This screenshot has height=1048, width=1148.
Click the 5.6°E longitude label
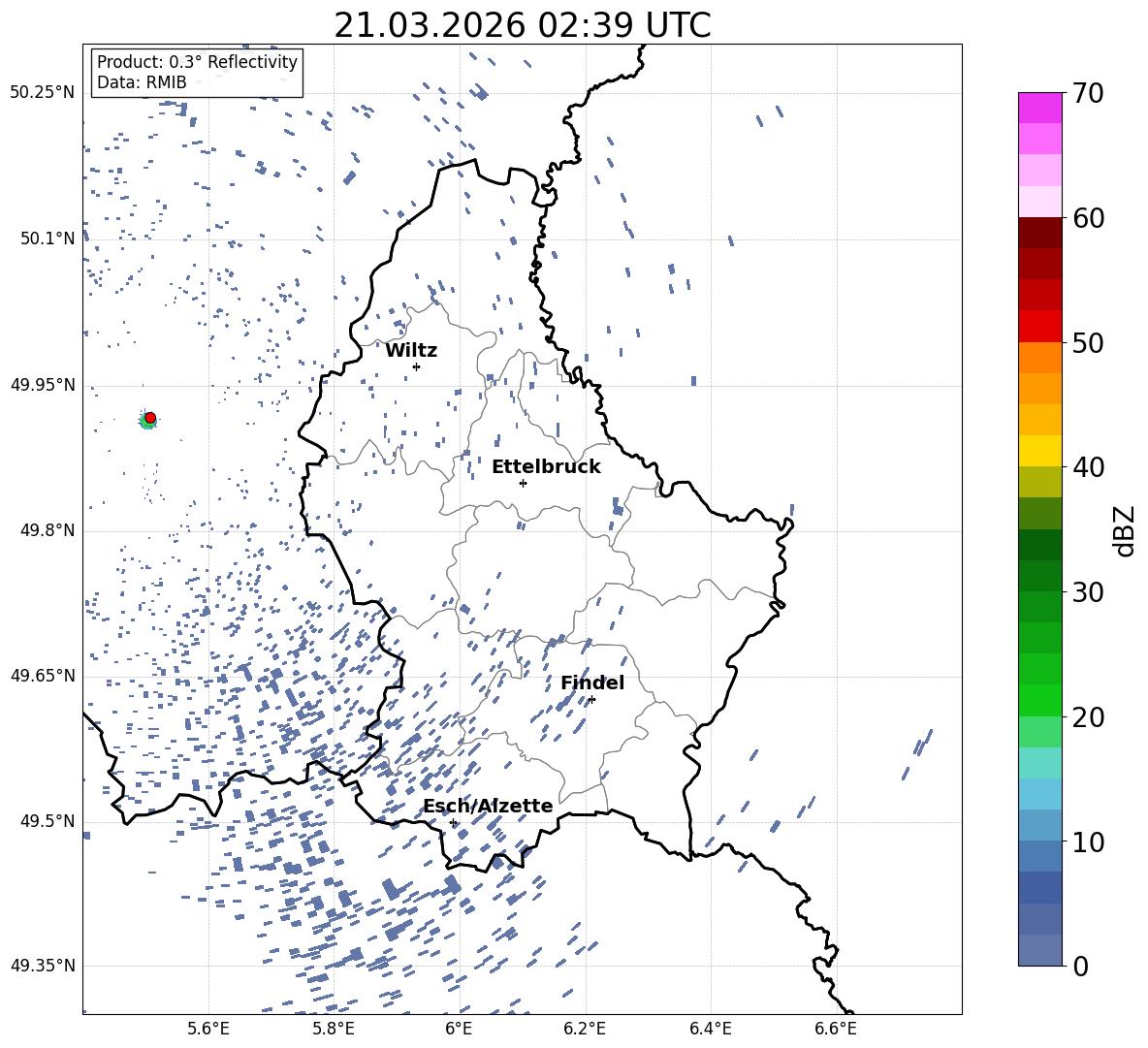[x=208, y=1029]
